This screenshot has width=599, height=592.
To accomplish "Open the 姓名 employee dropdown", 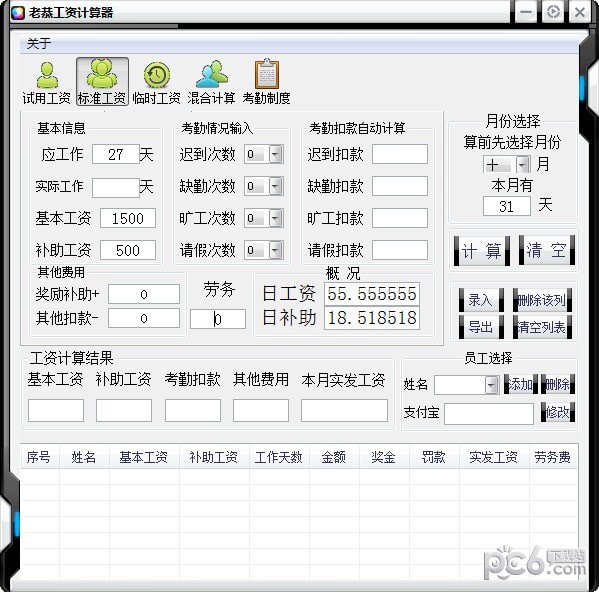I will pyautogui.click(x=492, y=385).
